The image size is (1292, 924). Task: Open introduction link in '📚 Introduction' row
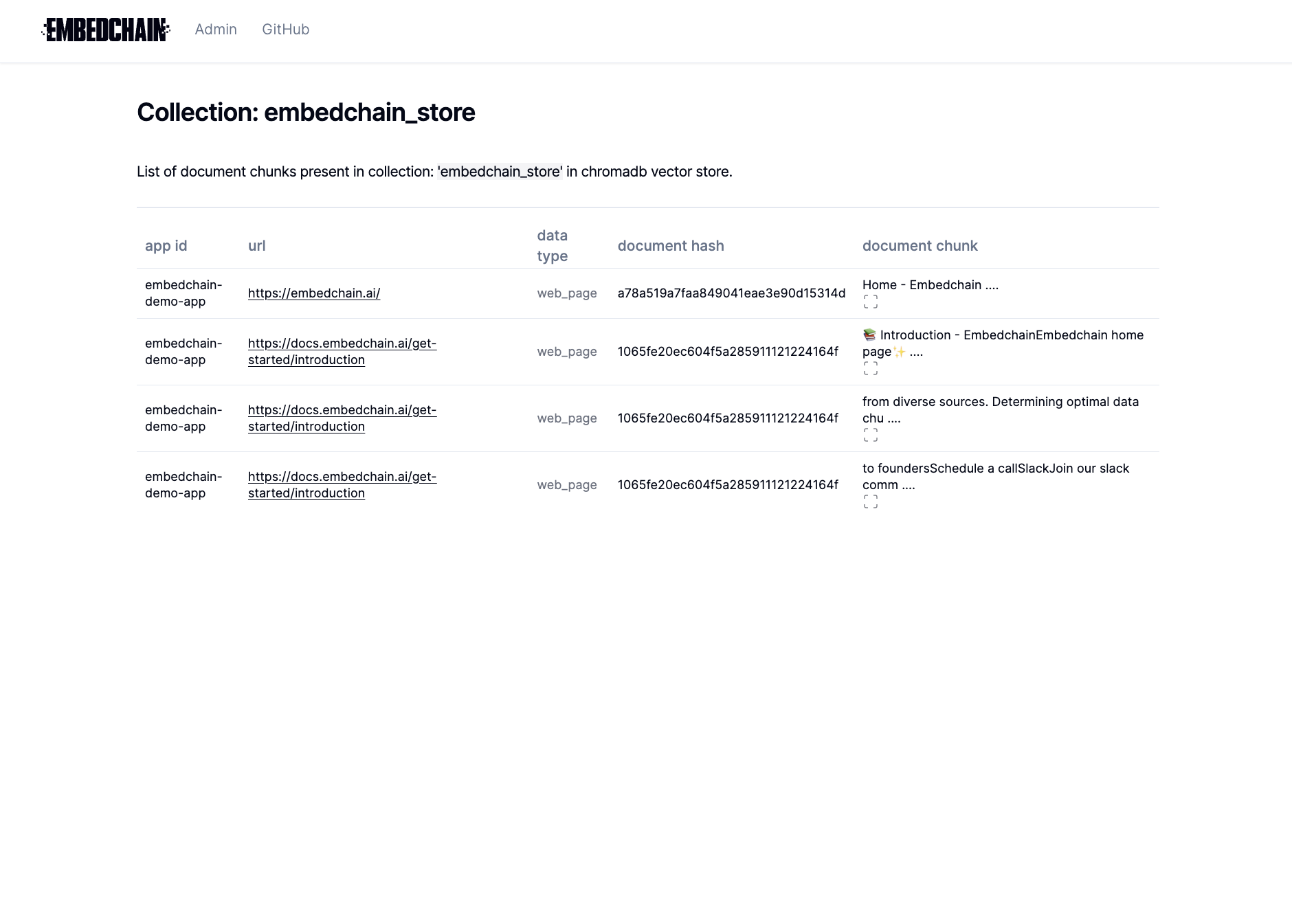point(342,352)
